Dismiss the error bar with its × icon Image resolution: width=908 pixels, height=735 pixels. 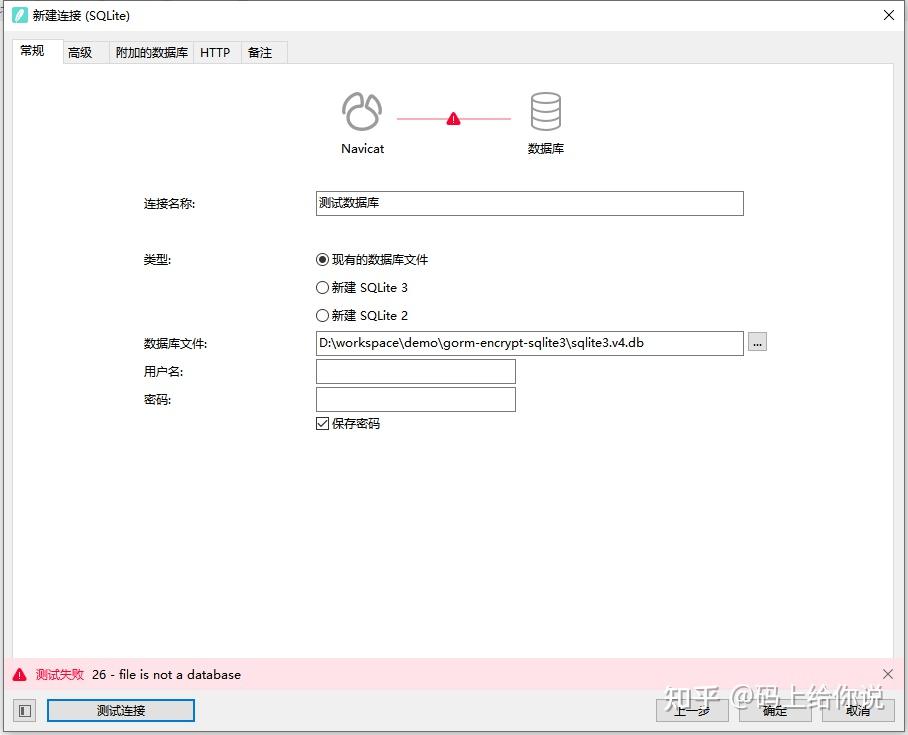click(x=888, y=674)
